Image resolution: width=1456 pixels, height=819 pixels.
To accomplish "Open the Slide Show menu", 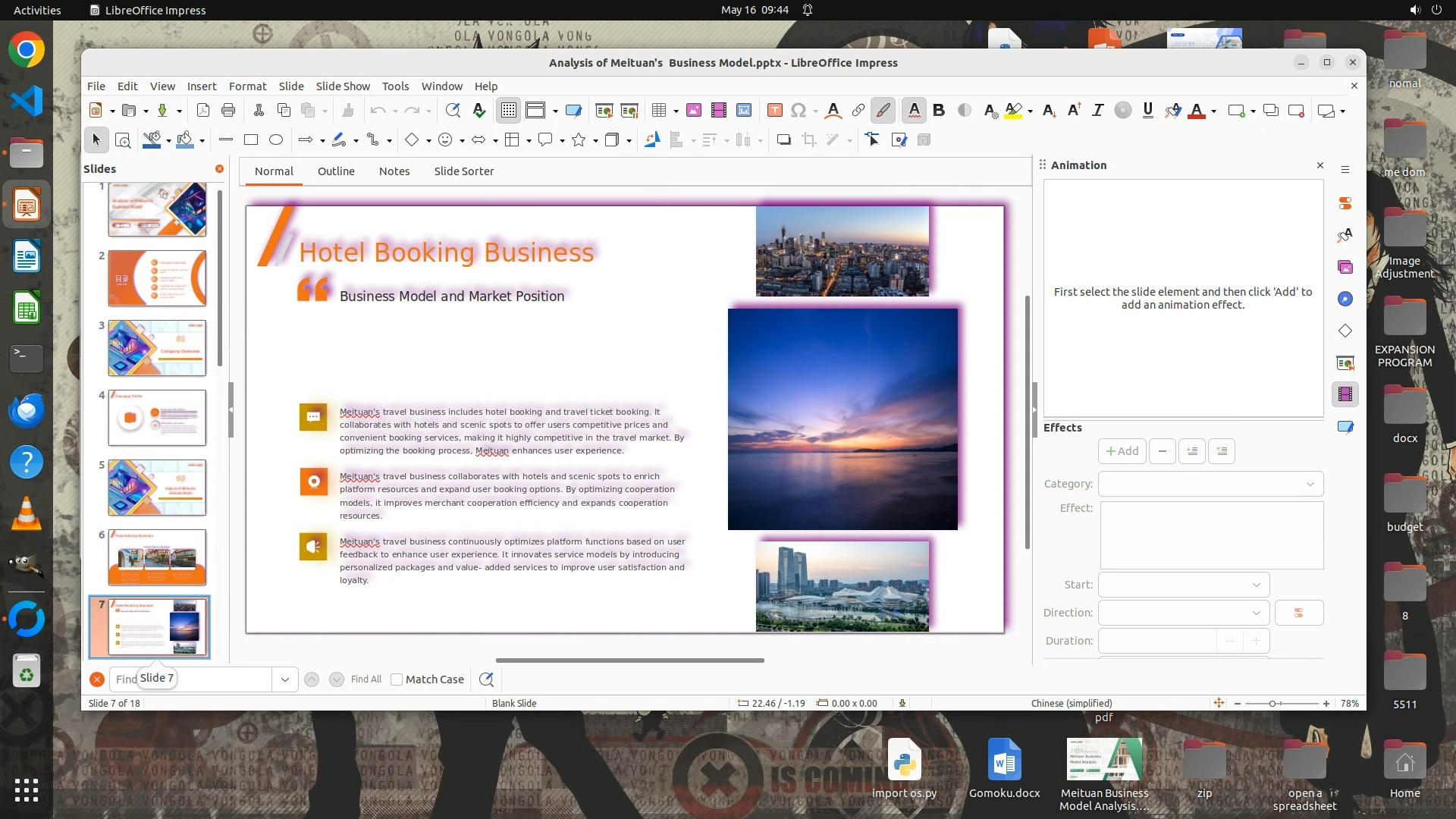I will pos(343,86).
